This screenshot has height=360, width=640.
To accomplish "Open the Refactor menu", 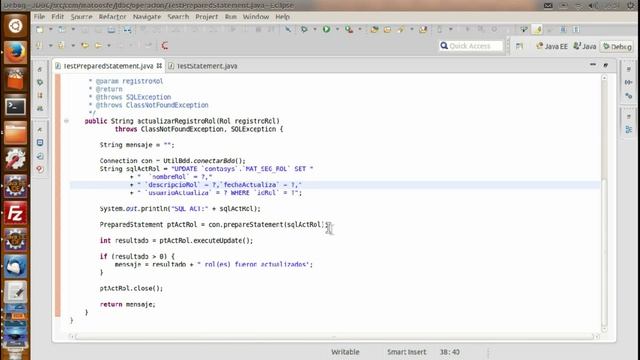I will click(112, 17).
